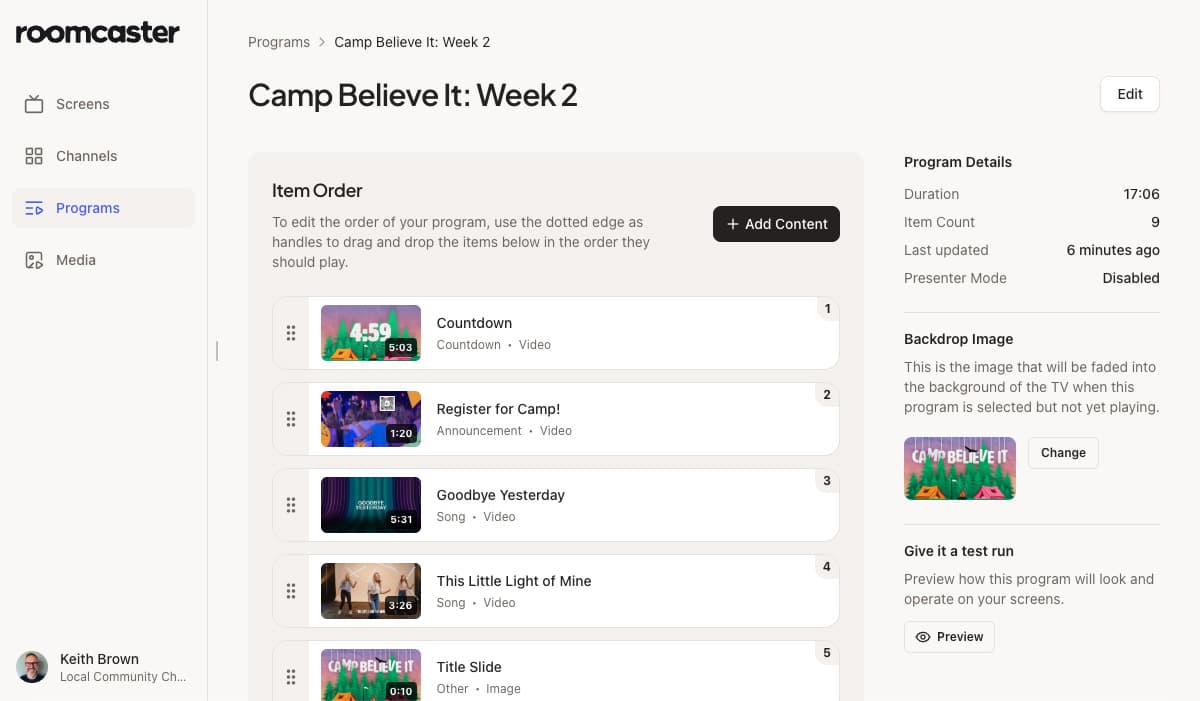Image resolution: width=1200 pixels, height=701 pixels.
Task: Change the backdrop image
Action: pyautogui.click(x=1063, y=452)
